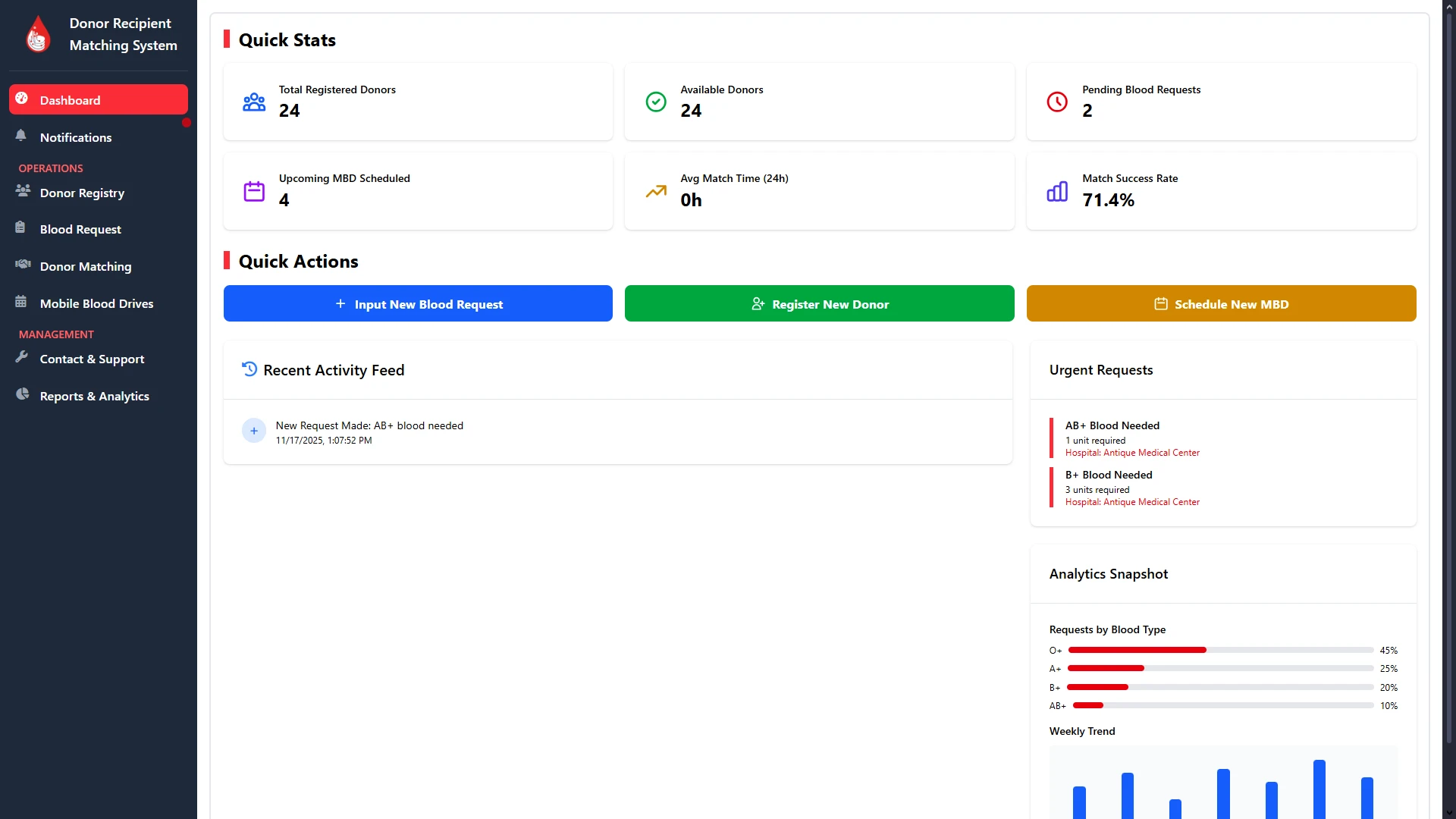Click the Pending Blood Requests count 2
1456x819 pixels.
(1087, 111)
